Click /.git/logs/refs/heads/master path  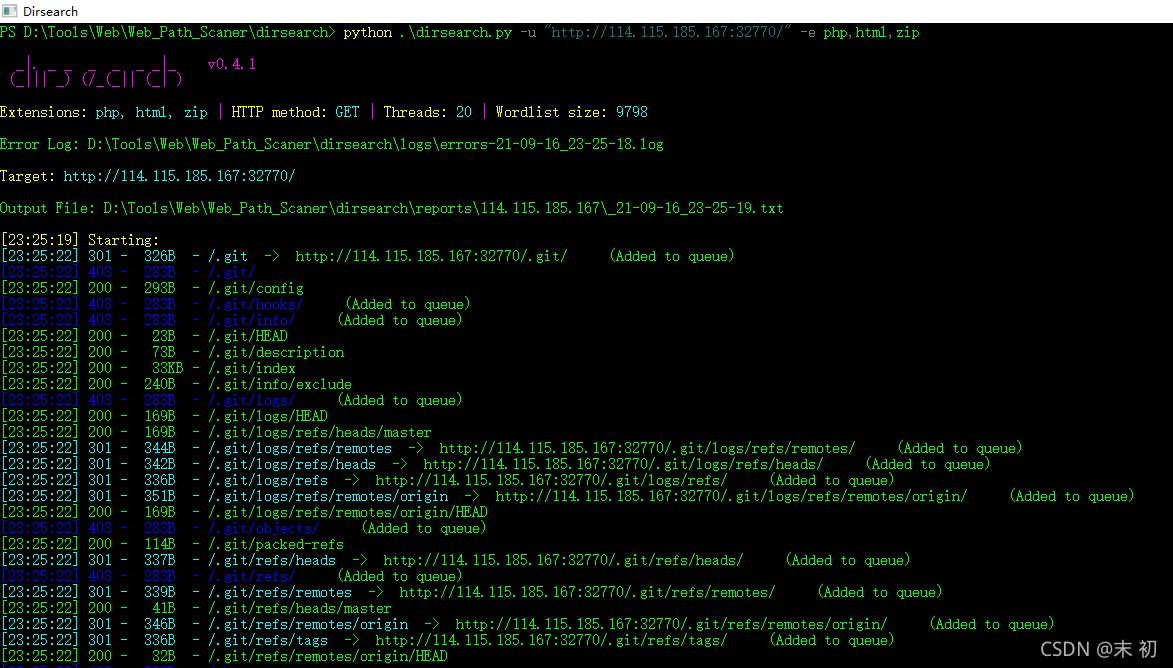[319, 432]
